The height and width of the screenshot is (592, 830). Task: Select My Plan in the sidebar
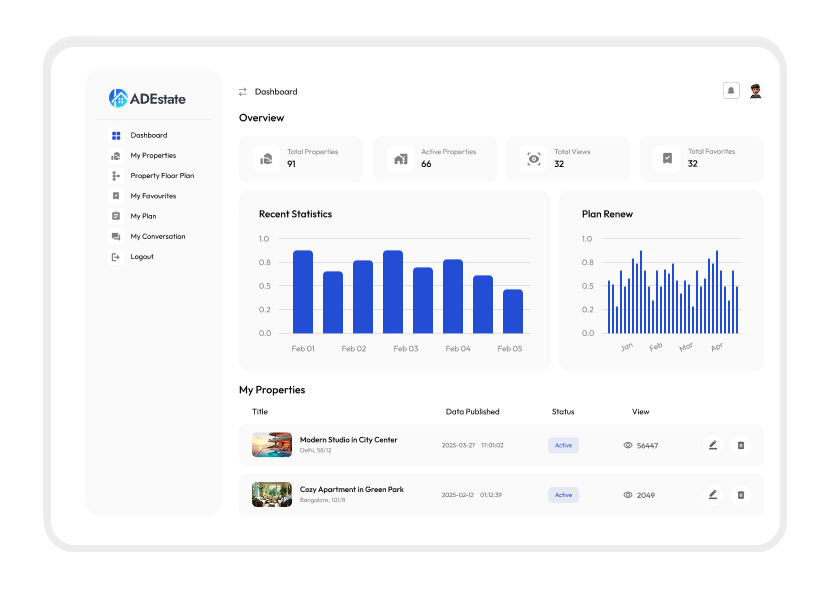point(142,216)
